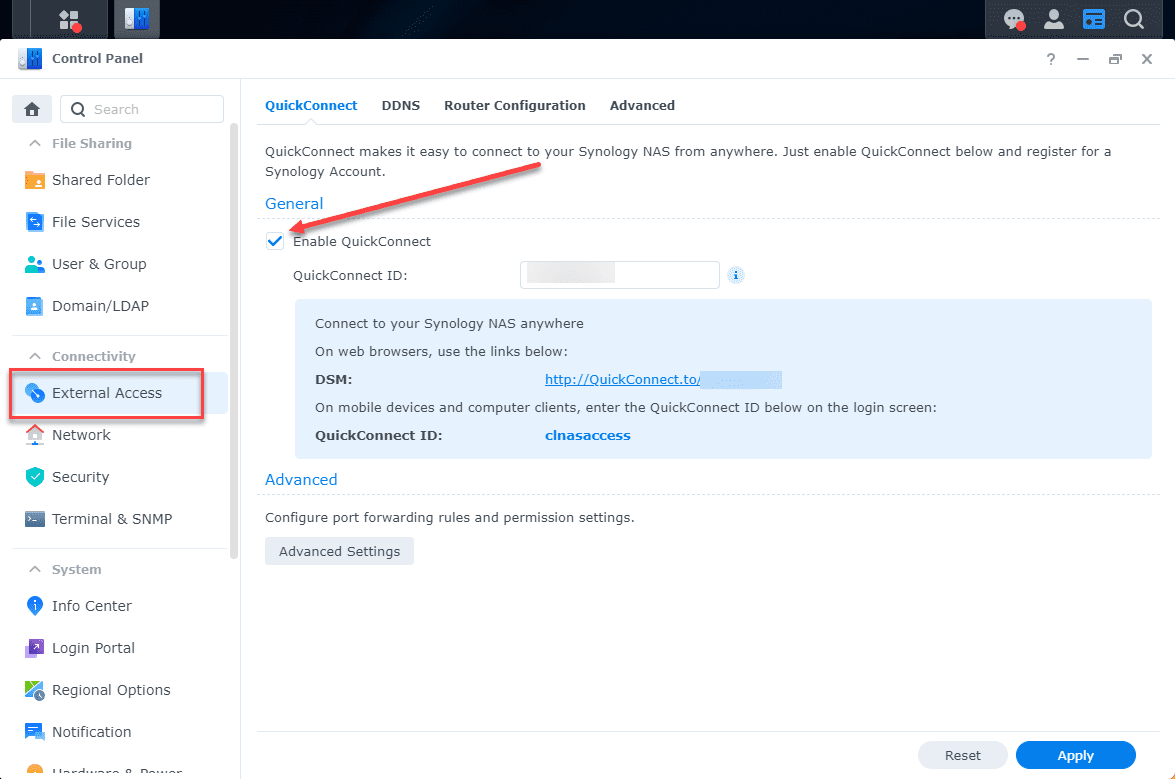
Task: Click the Domain/LDAP icon
Action: coord(34,306)
